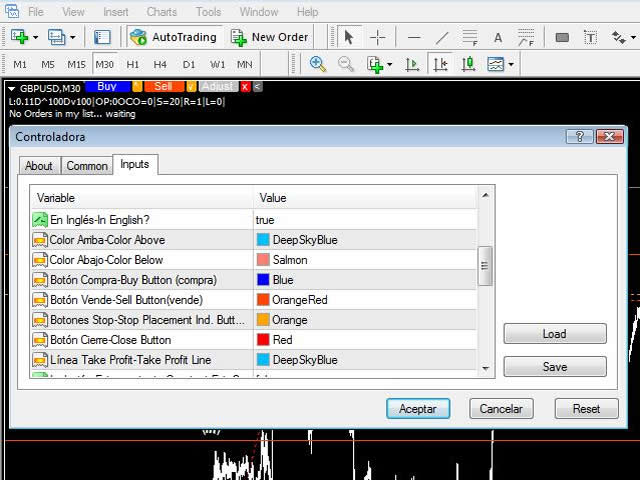Image resolution: width=640 pixels, height=480 pixels.
Task: Select the D1 timeframe
Action: (189, 64)
